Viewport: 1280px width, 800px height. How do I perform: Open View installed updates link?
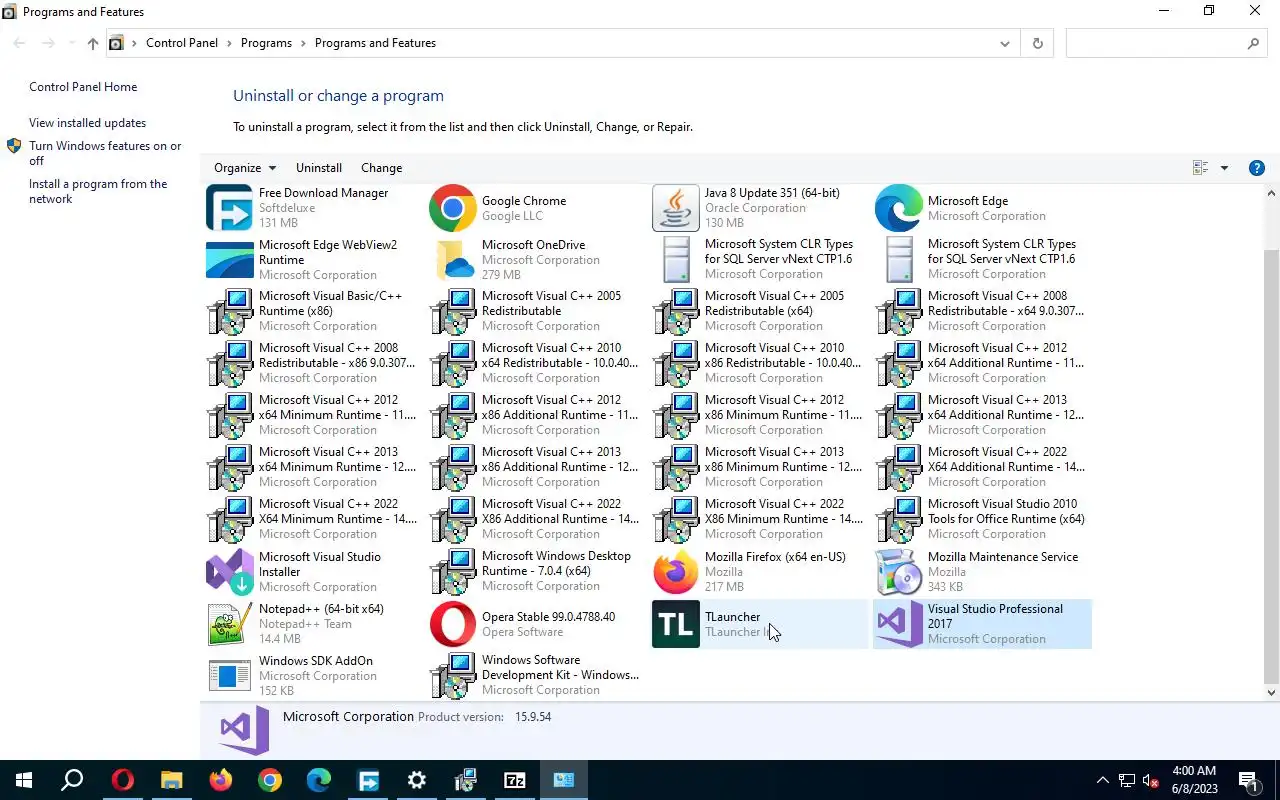pos(87,123)
